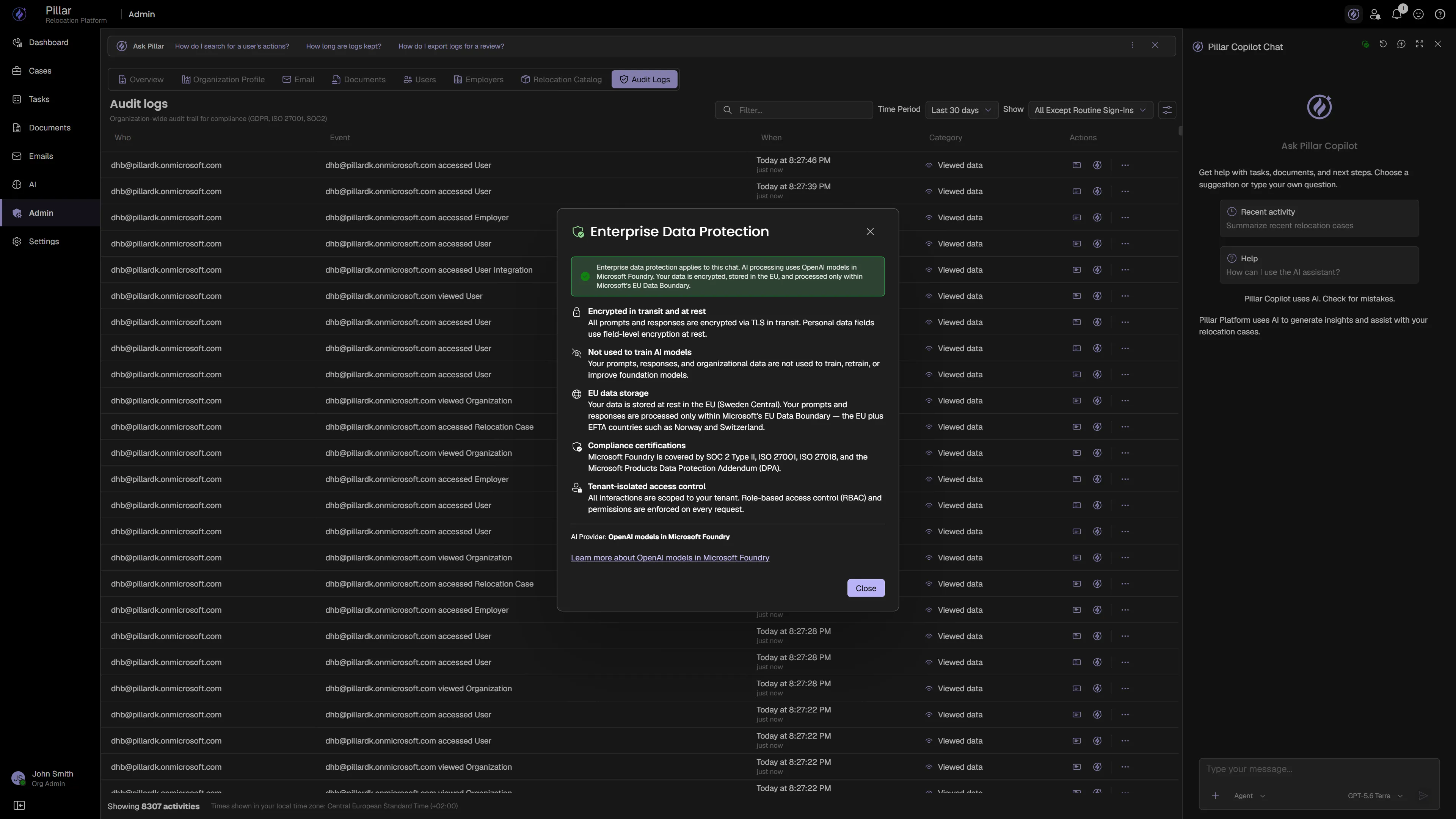The image size is (1456, 819).
Task: Click the green data protection shield in Copilot
Action: point(1365,44)
